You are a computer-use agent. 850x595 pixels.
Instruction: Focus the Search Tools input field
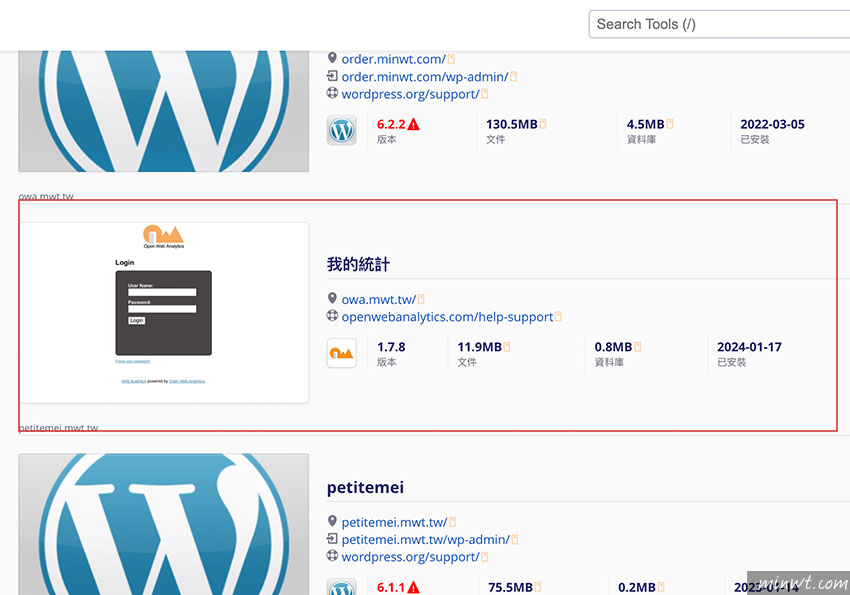pyautogui.click(x=719, y=24)
